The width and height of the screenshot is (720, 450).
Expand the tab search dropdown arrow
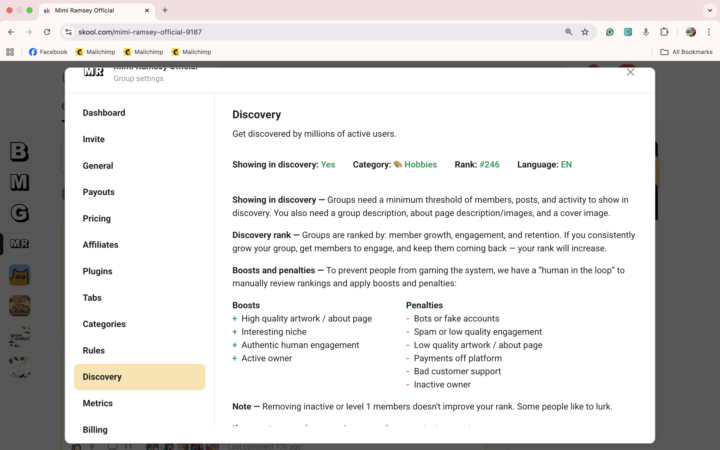(x=709, y=10)
